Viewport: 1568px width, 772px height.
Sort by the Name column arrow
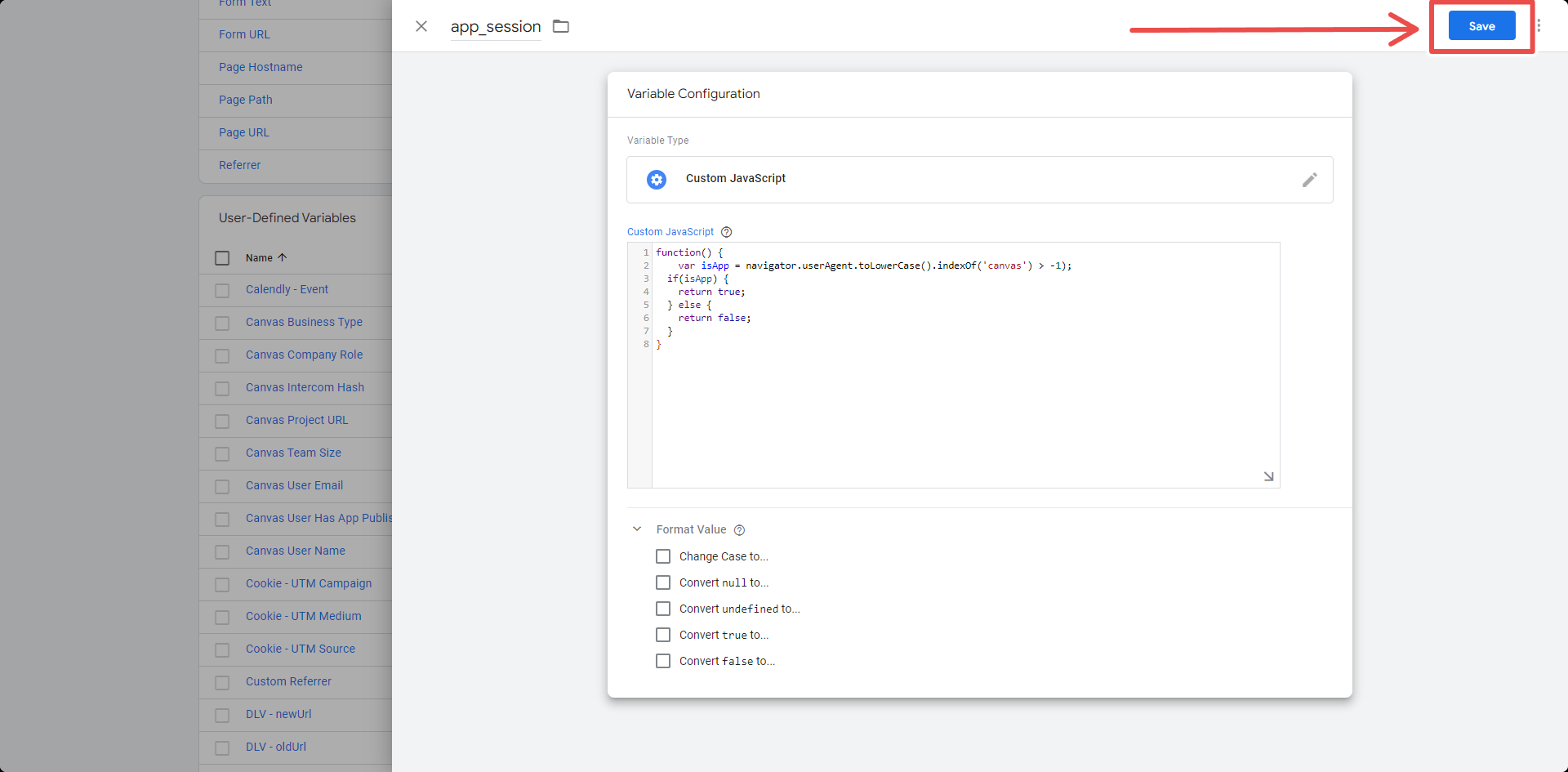point(283,257)
